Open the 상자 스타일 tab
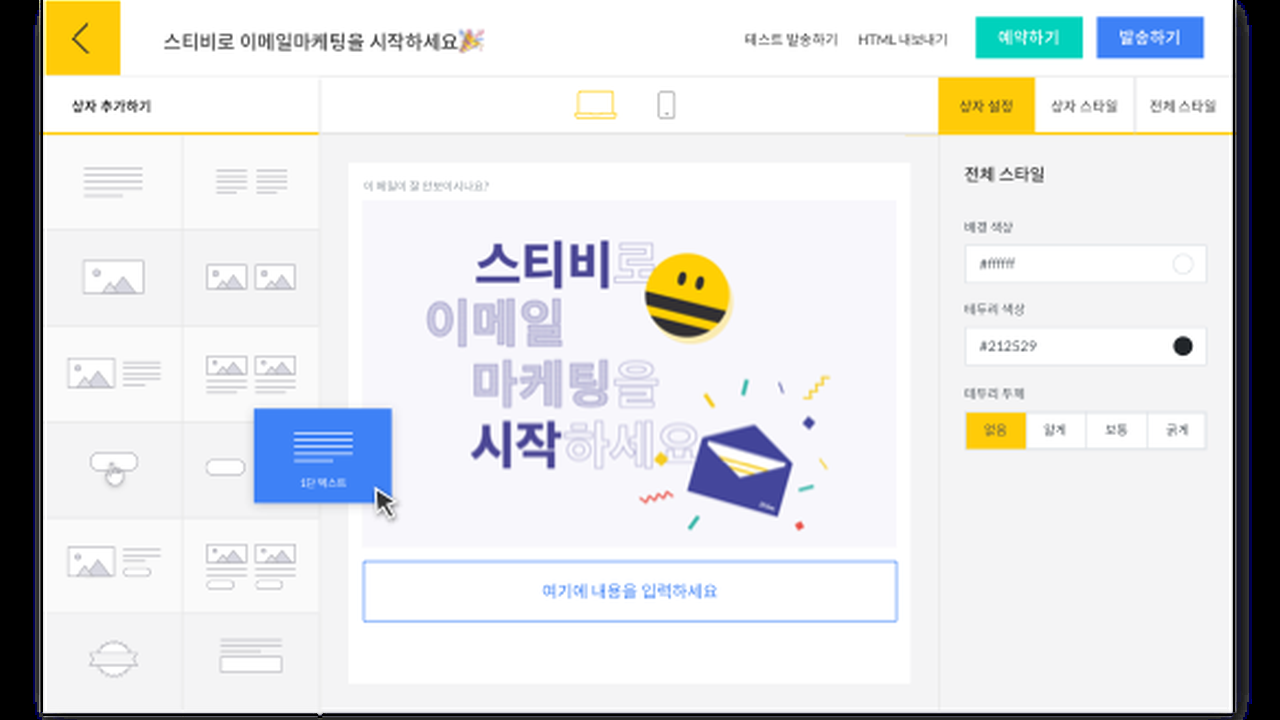The width and height of the screenshot is (1280, 720). (x=1084, y=106)
